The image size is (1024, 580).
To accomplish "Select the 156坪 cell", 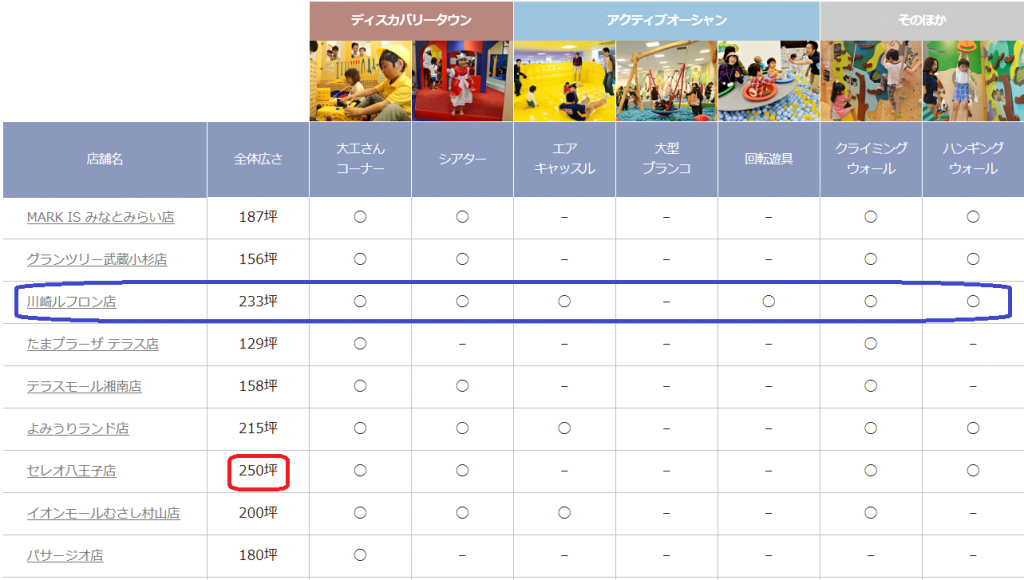I will [x=258, y=259].
